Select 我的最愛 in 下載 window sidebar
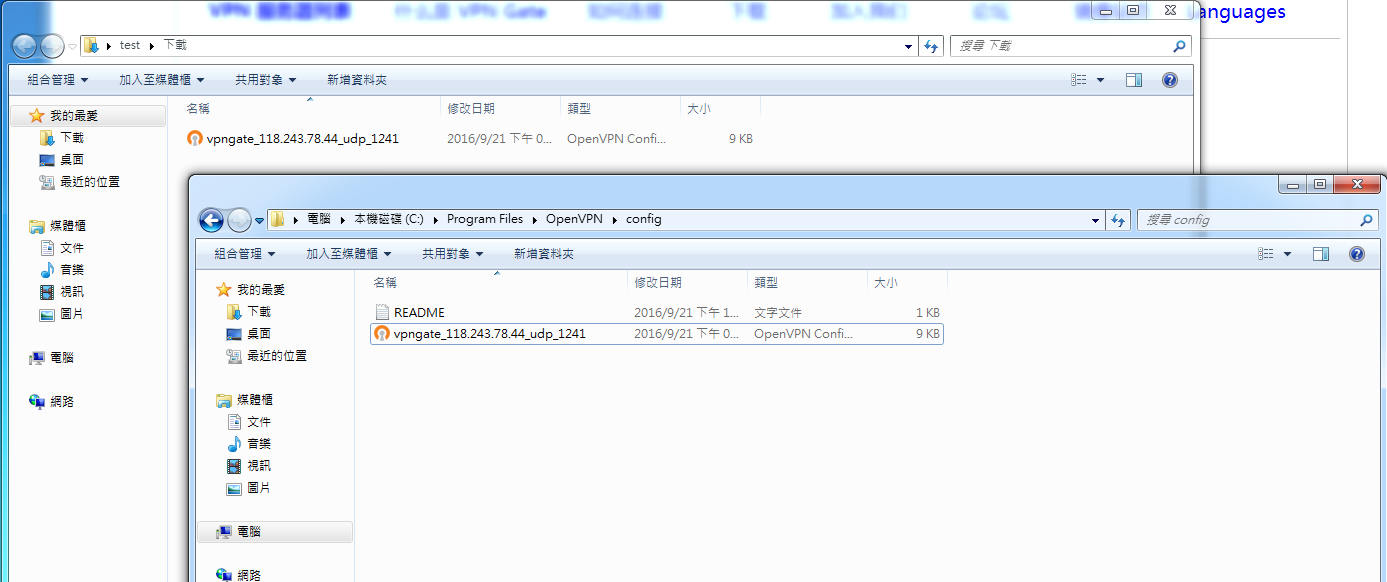Viewport: 1387px width, 582px height. coord(88,116)
